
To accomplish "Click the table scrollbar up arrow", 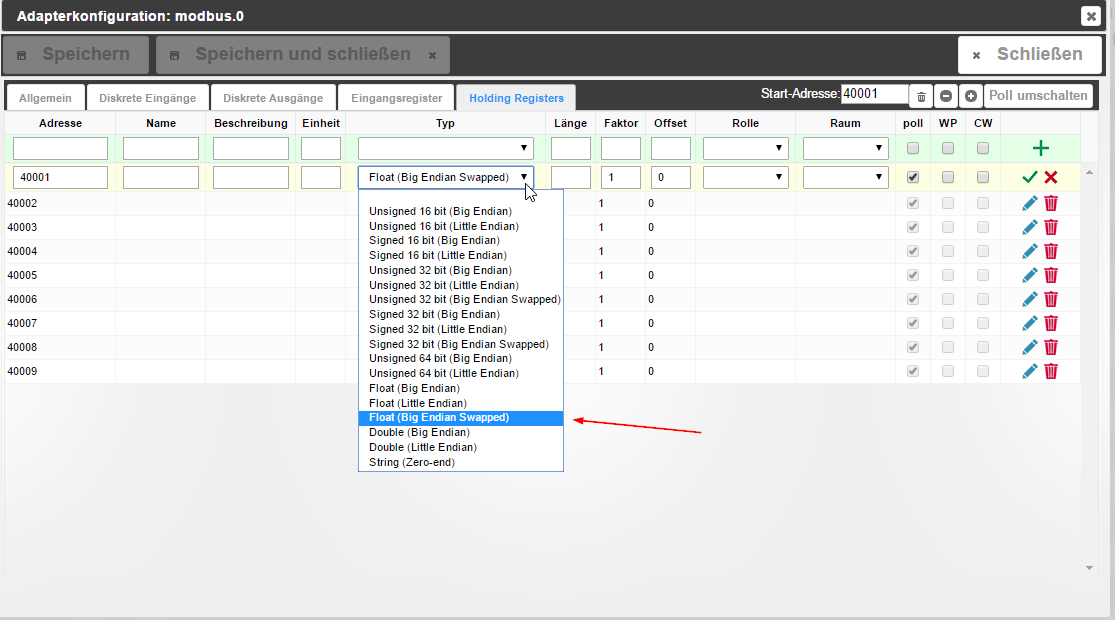I will 1089,173.
